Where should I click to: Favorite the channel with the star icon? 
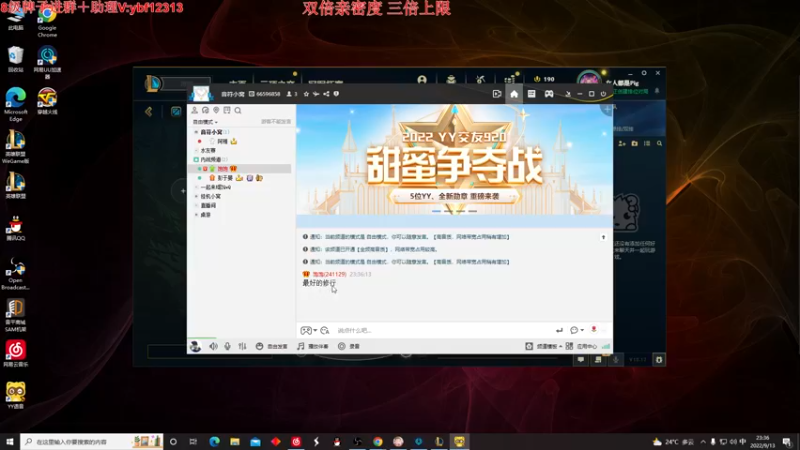[x=306, y=94]
